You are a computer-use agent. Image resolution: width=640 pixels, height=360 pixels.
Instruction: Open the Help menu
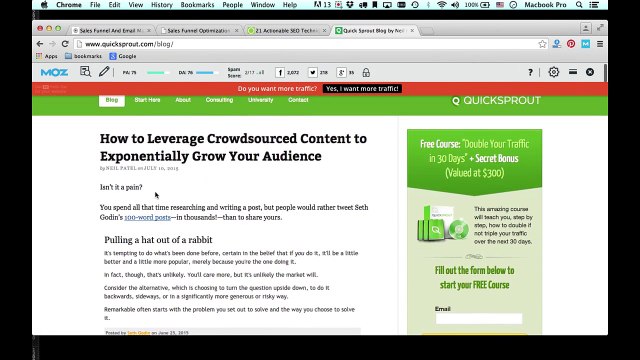[x=290, y=5]
